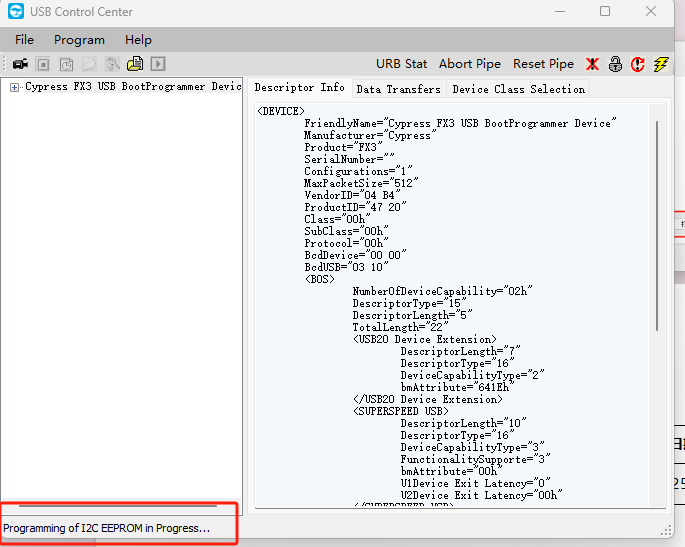Click the TotalLength="22" line
This screenshot has height=547, width=685.
(400, 327)
